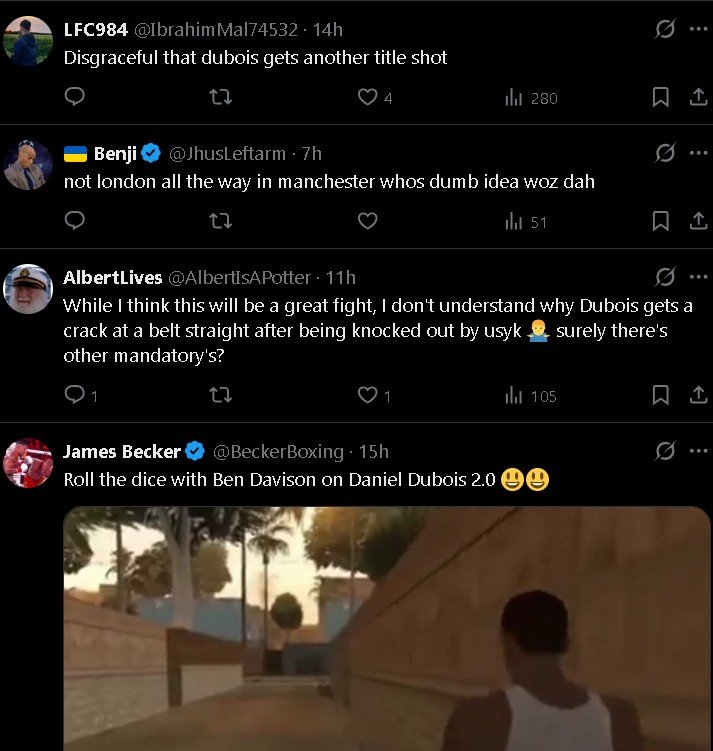Open the @AlbertIsAPotter handle link

pos(240,277)
